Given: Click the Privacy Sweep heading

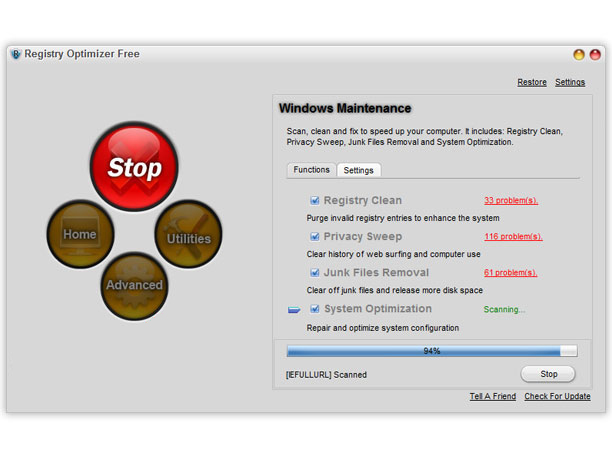Looking at the screenshot, I should [363, 237].
